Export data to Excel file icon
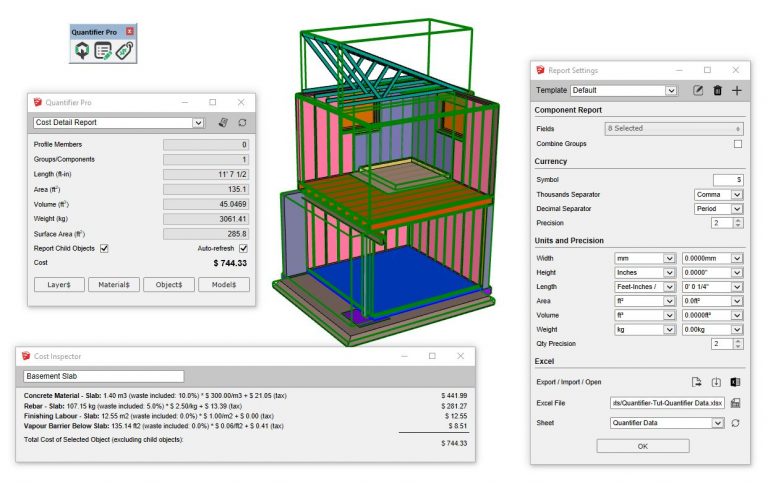This screenshot has height=484, width=768. click(x=697, y=382)
